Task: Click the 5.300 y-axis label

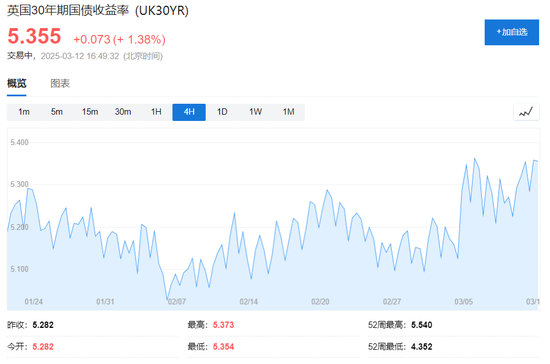Action: pos(19,184)
